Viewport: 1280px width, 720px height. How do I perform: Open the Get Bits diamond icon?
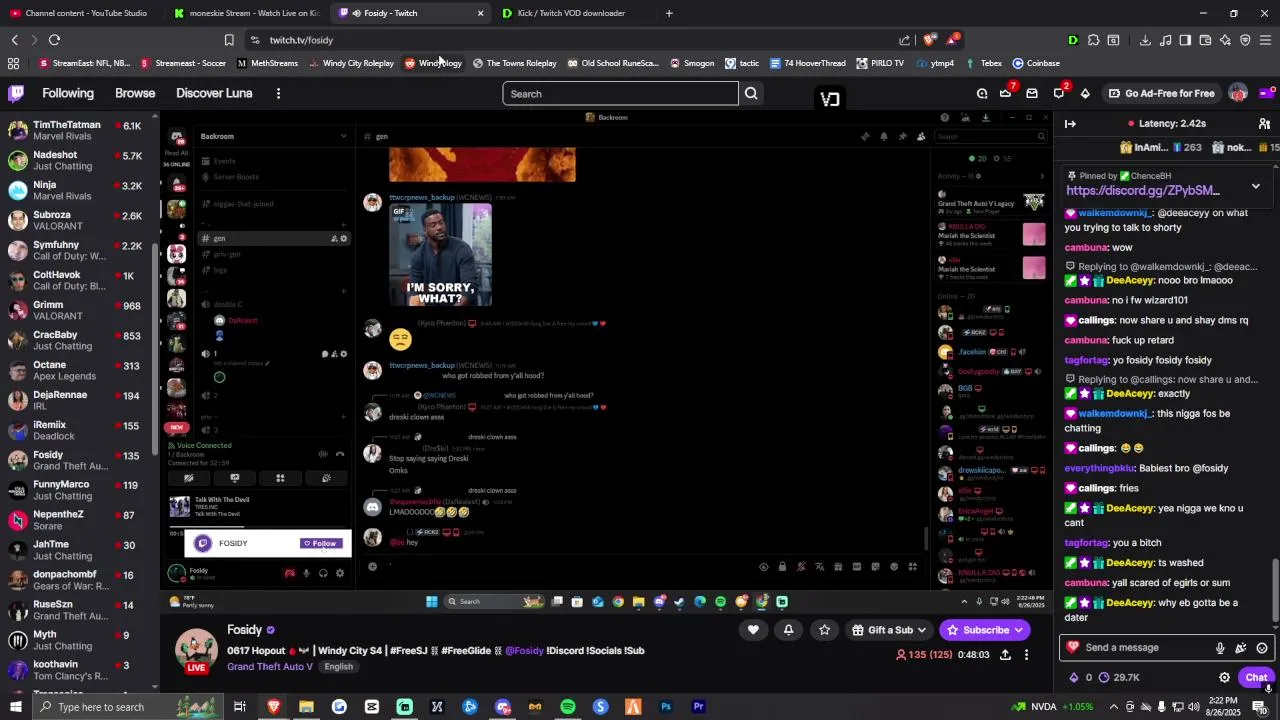(x=1085, y=94)
